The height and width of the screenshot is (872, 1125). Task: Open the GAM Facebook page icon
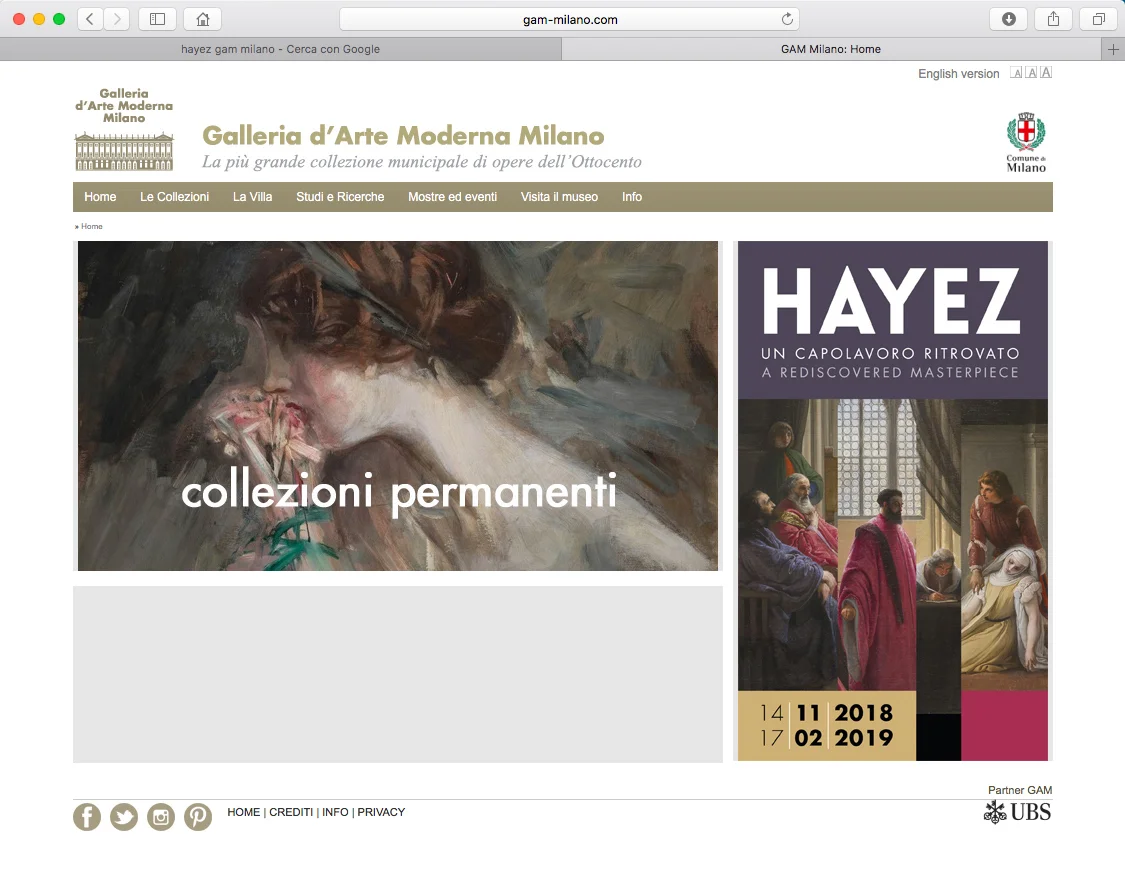87,817
